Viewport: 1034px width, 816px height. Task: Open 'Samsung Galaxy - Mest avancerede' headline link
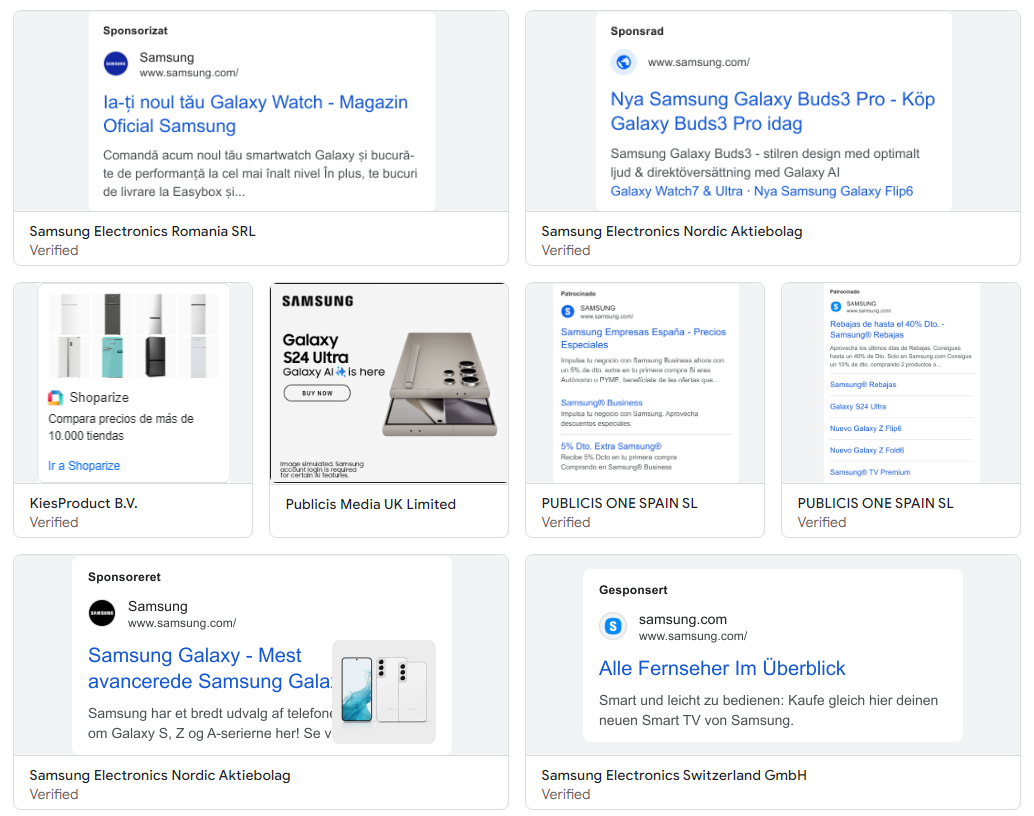click(210, 668)
